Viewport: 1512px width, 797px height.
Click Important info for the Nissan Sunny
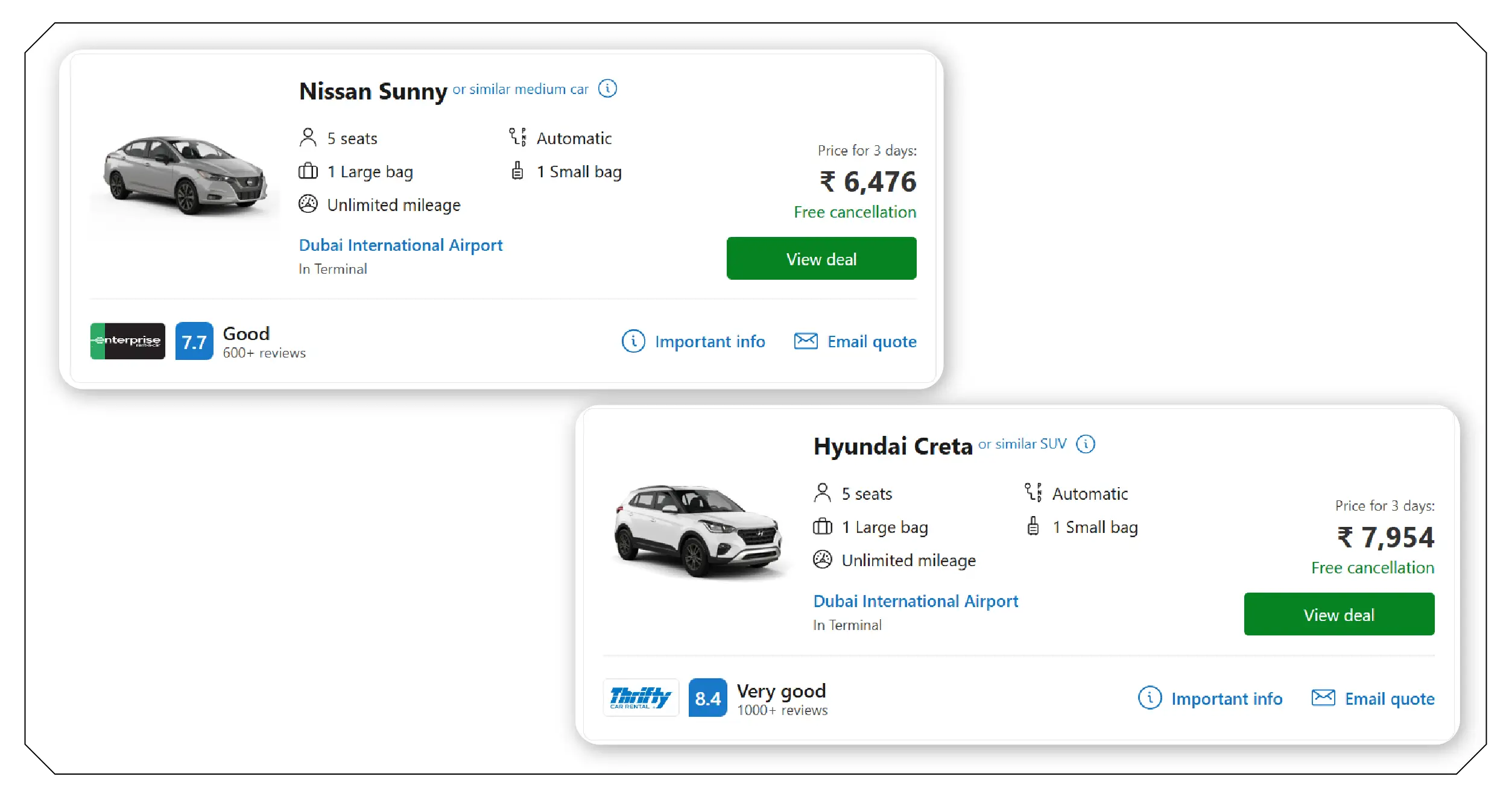click(710, 341)
